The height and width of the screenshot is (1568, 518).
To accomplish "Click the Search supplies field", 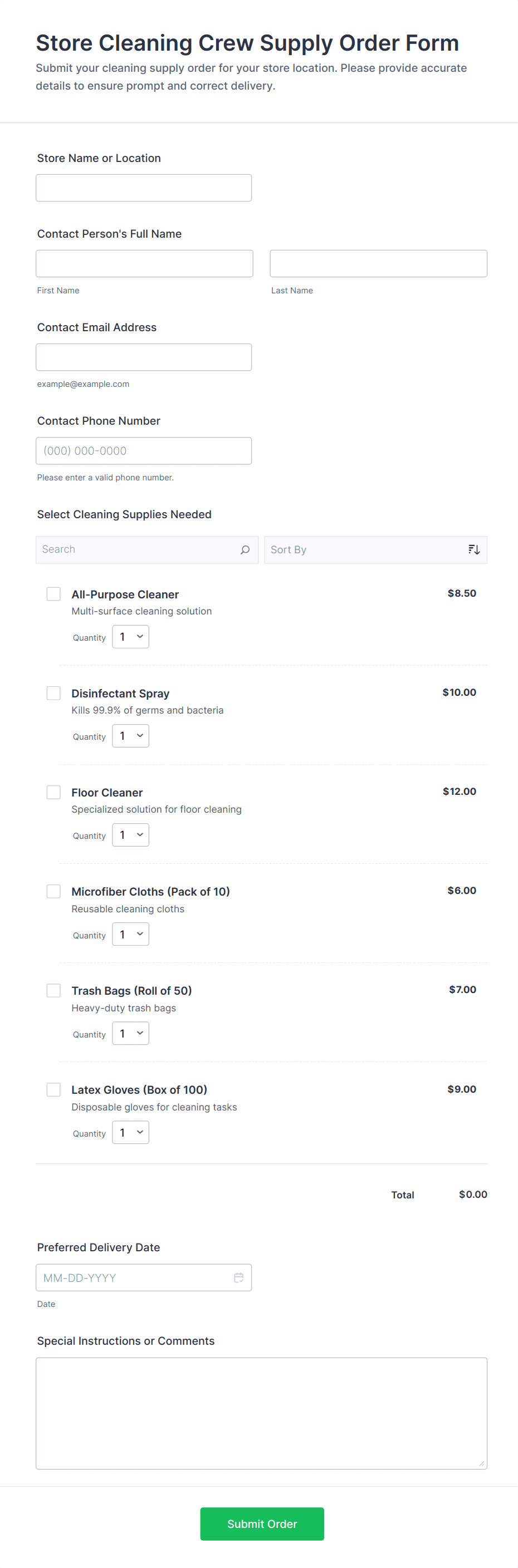I will coord(134,549).
